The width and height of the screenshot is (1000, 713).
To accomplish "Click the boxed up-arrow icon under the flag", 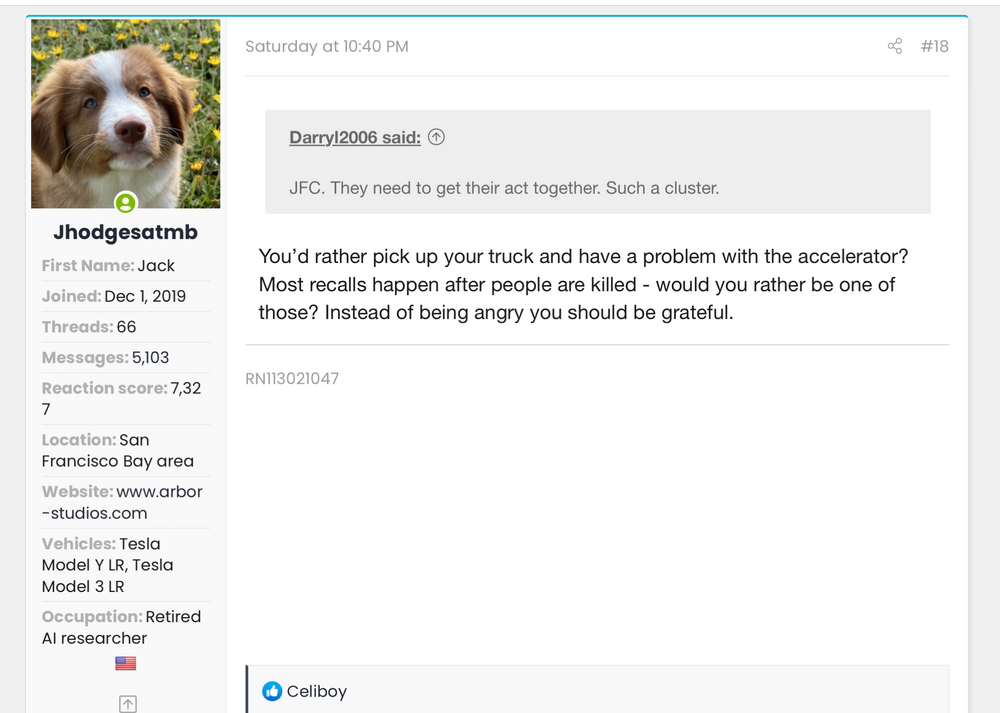I will pos(127,704).
